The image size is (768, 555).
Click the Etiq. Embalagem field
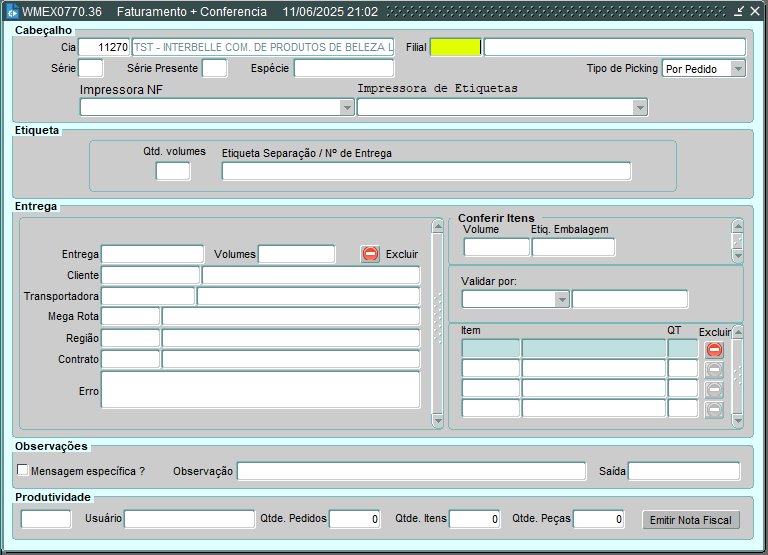[x=574, y=247]
